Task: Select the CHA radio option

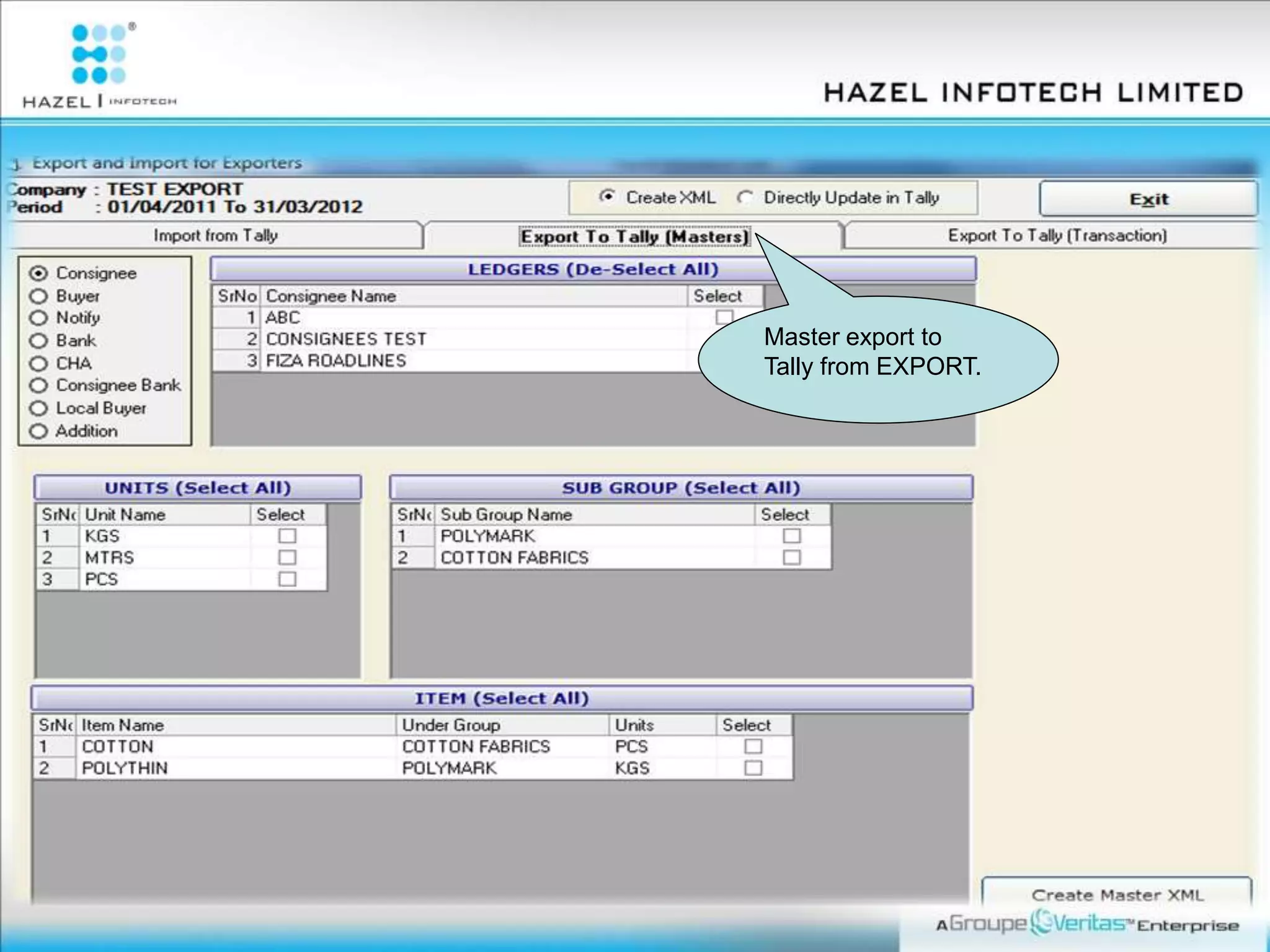Action: pos(38,363)
